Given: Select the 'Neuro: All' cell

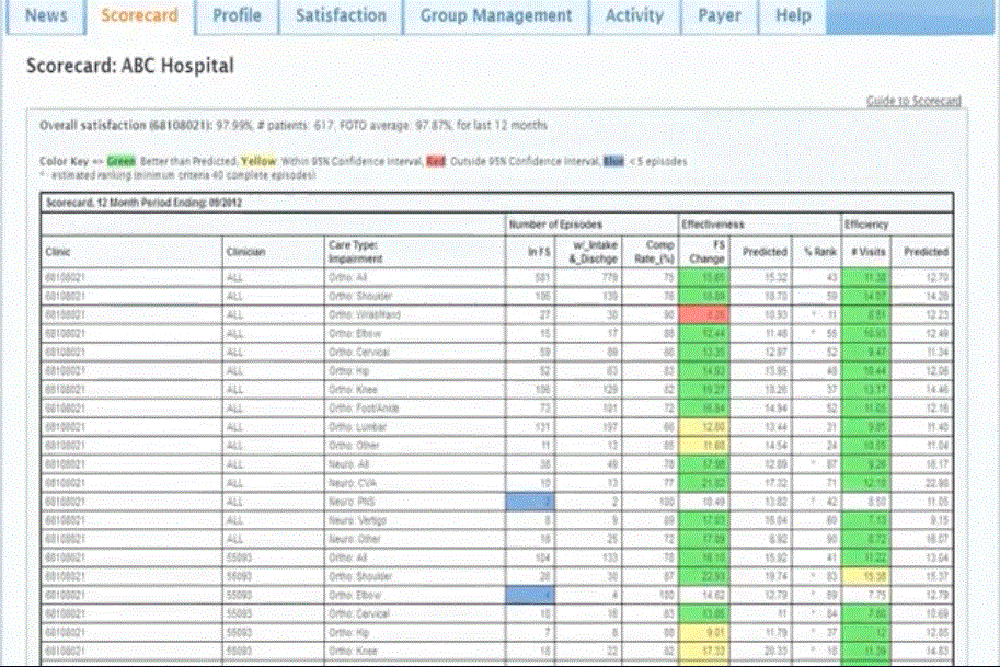Looking at the screenshot, I should point(415,464).
